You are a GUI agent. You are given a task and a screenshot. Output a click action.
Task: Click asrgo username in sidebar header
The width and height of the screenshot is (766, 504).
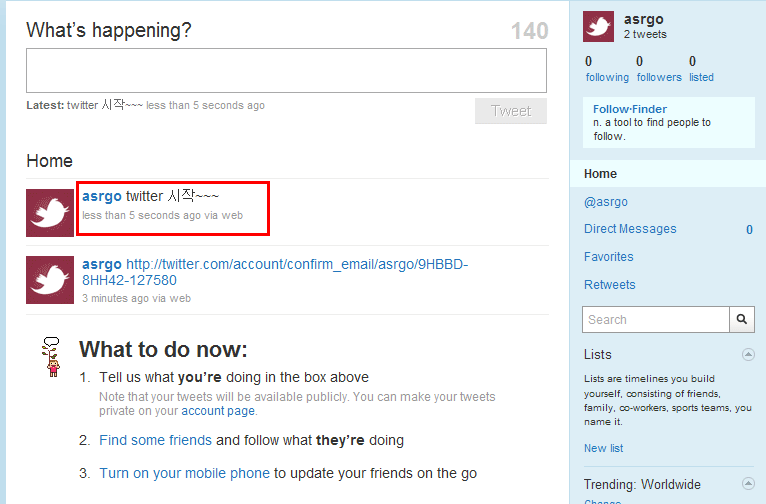coord(643,19)
